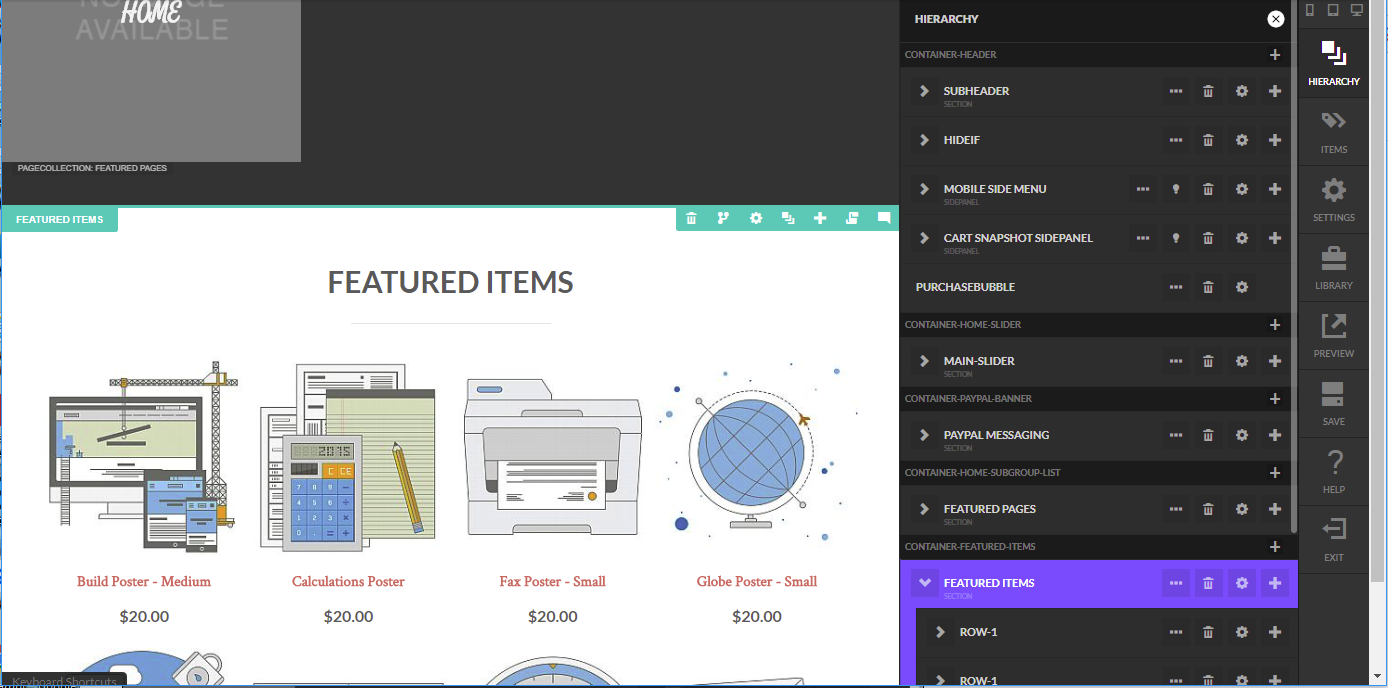Screen dimensions: 1388x688
Task: Open the Items panel in the sidebar
Action: 1333,132
